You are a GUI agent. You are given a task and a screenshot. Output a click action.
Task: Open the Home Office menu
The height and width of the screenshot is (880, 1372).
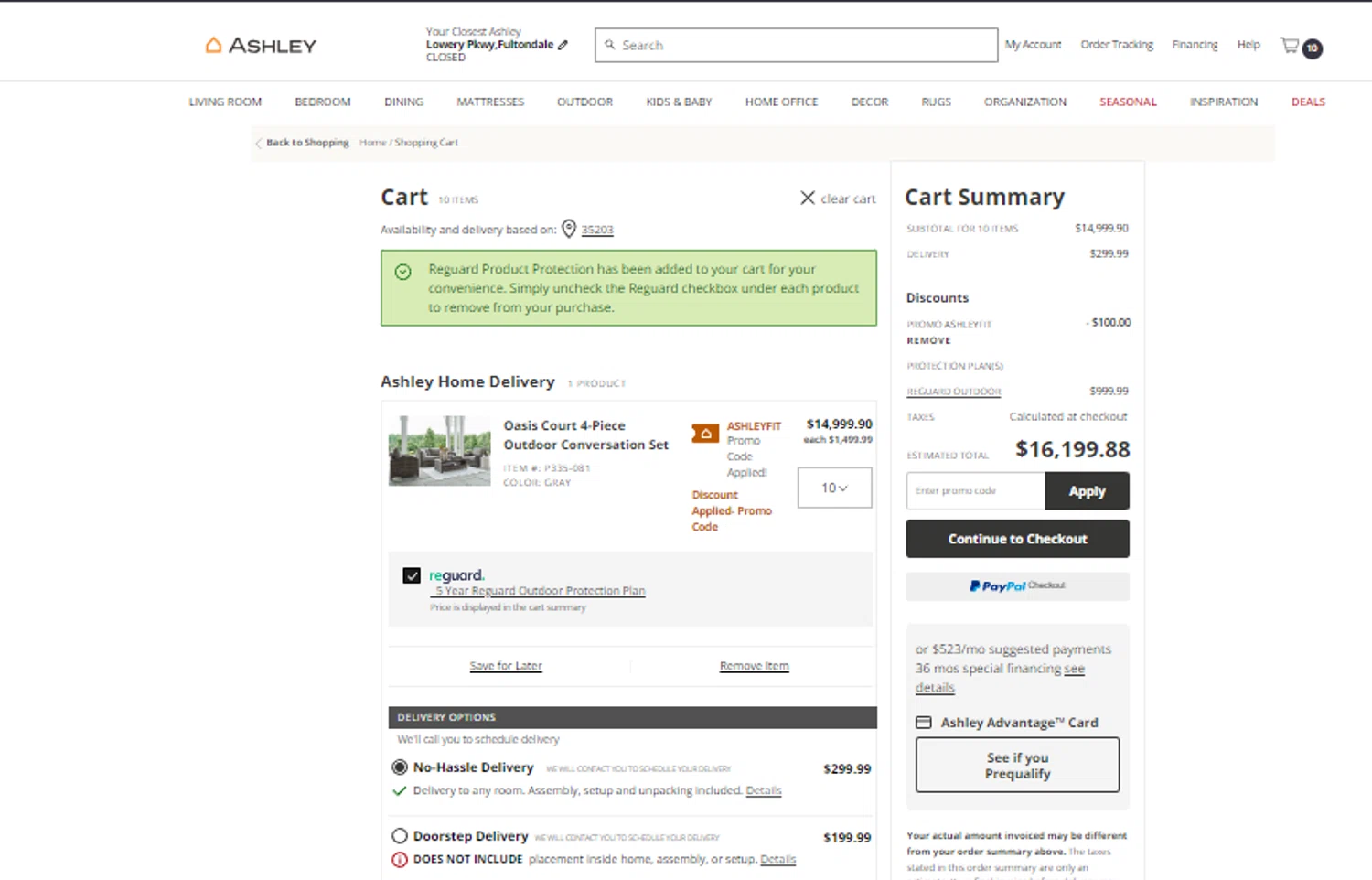(x=781, y=102)
